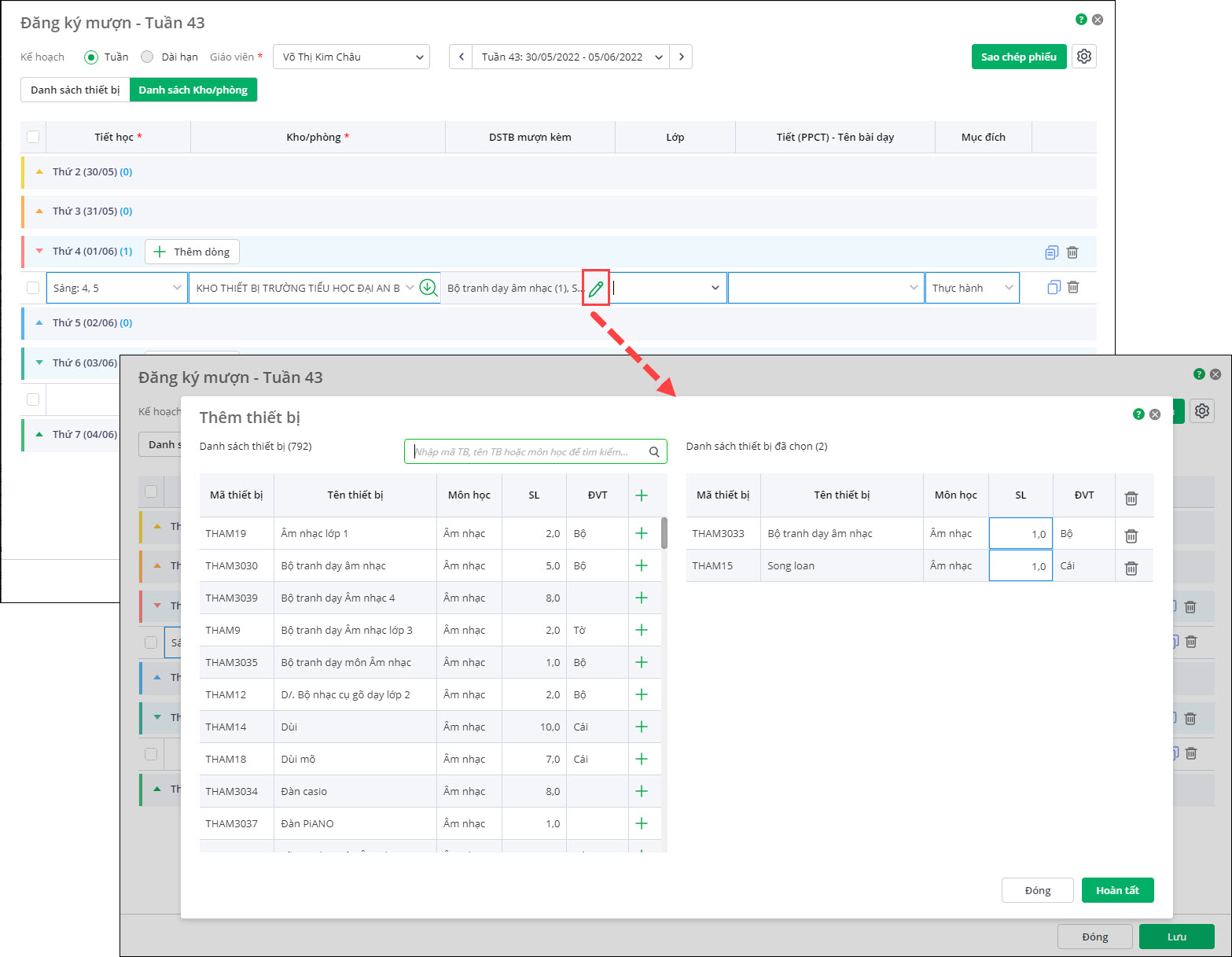Delete all rows of Thứ 4 (01/06)
1232x957 pixels.
coord(1072,252)
